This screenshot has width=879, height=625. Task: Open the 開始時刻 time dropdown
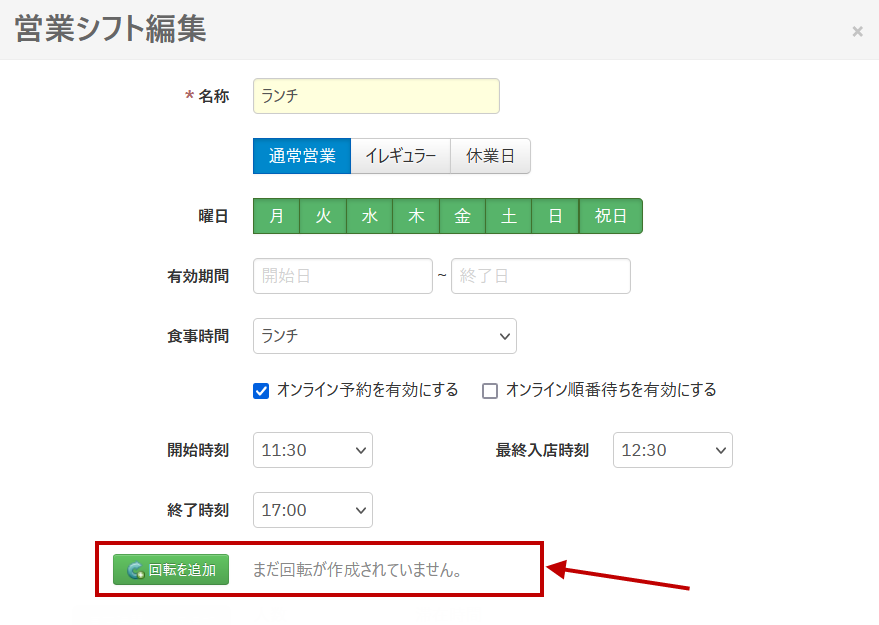[x=313, y=450]
